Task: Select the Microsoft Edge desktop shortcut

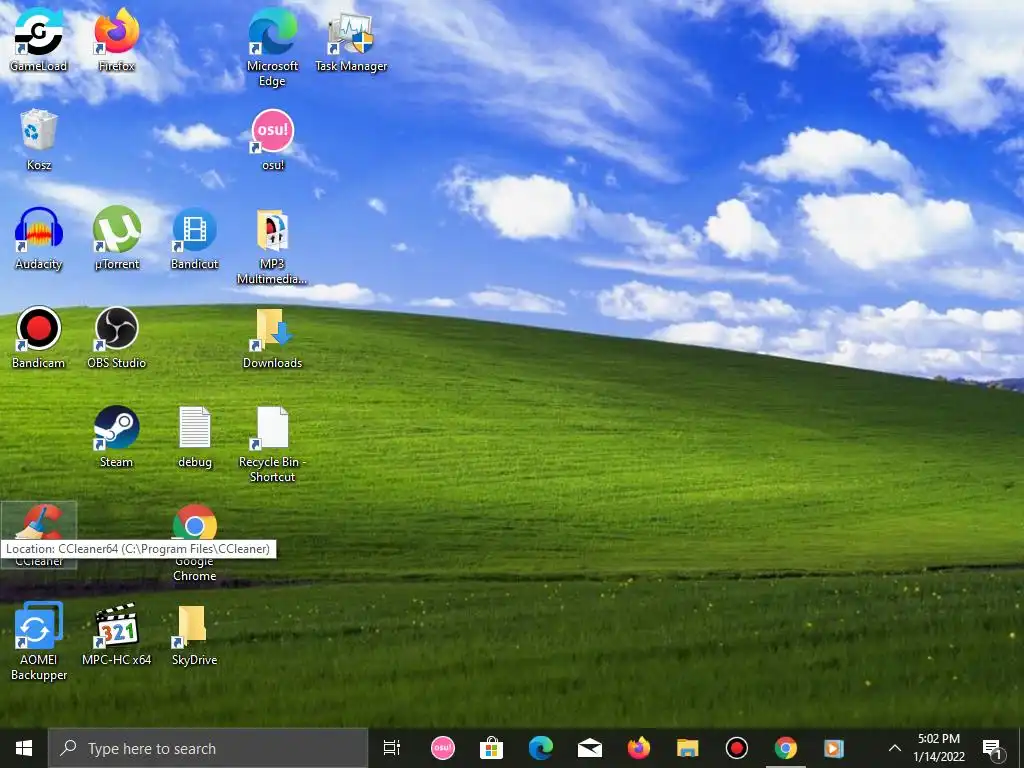Action: tap(272, 47)
